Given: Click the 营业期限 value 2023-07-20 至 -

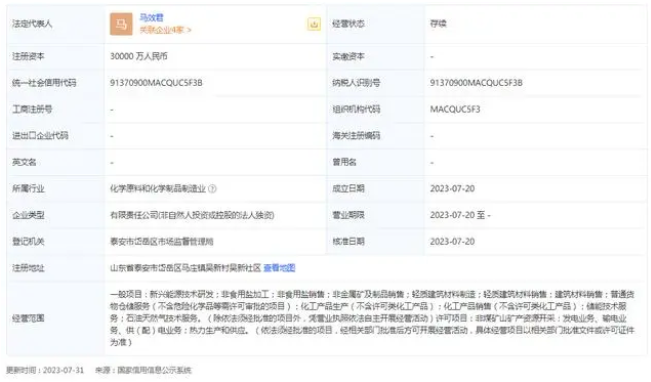Looking at the screenshot, I should (460, 215).
